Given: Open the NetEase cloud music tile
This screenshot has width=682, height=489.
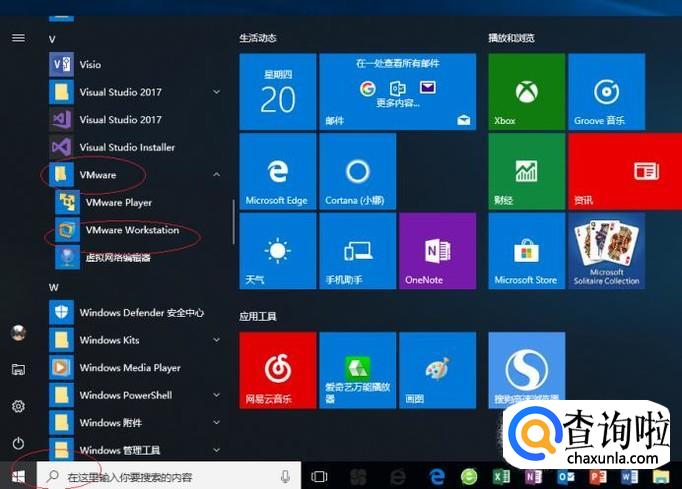Looking at the screenshot, I should point(277,370).
